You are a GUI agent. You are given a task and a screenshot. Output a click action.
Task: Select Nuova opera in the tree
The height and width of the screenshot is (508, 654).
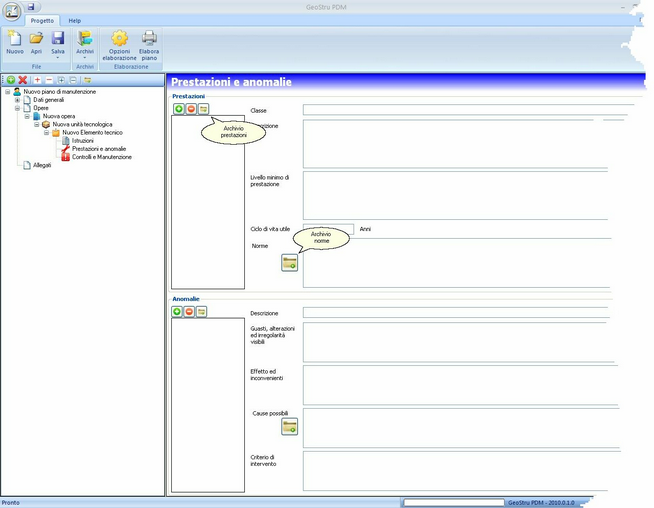[x=59, y=116]
